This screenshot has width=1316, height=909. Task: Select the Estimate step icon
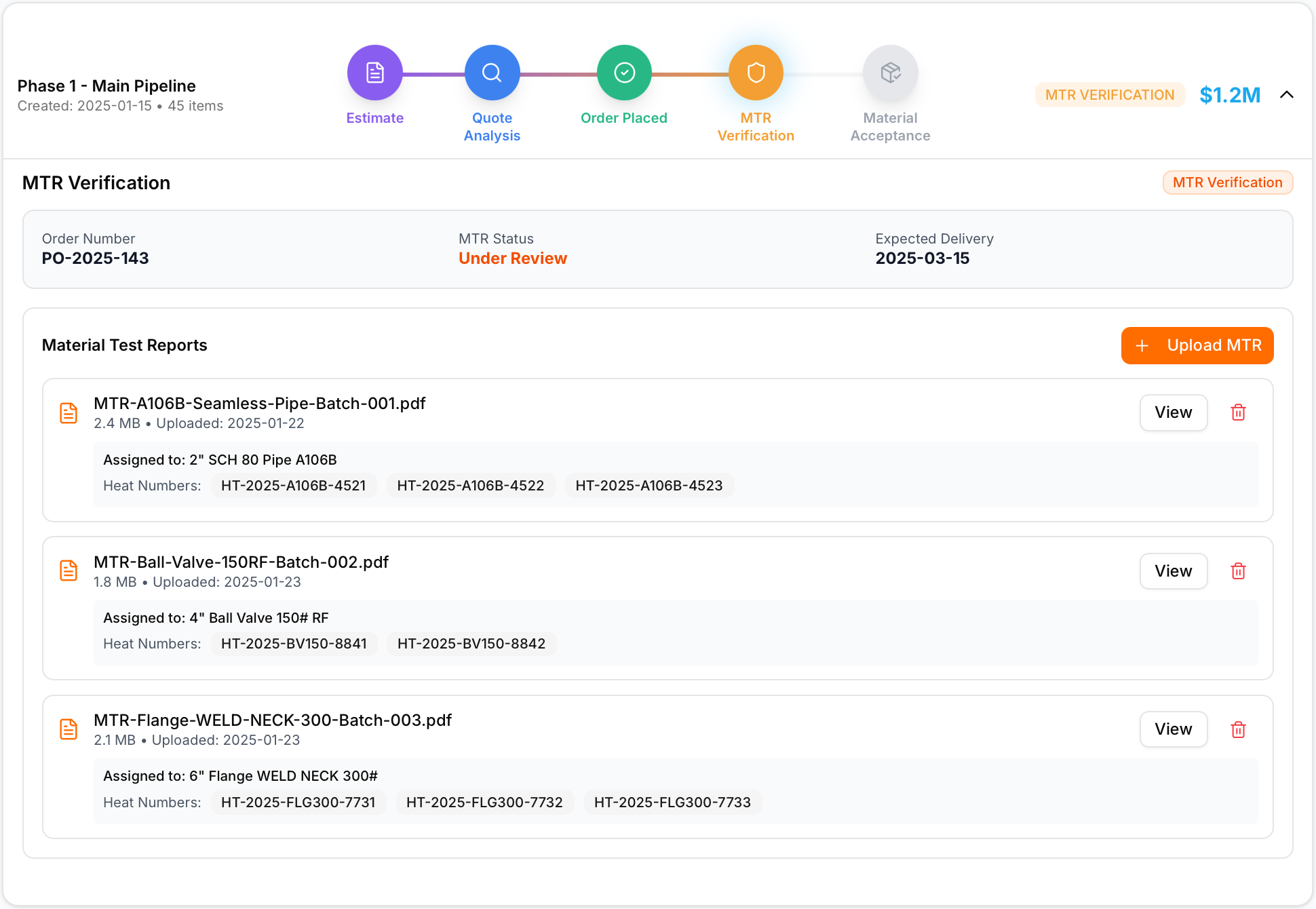tap(374, 73)
